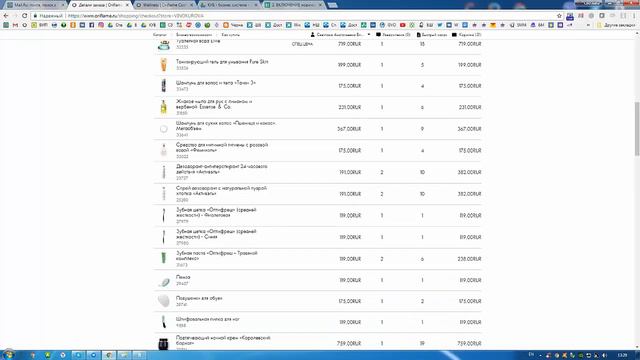Screen dimensions: 640x360
Task: Open the business opportunities header link
Action: (x=194, y=35)
